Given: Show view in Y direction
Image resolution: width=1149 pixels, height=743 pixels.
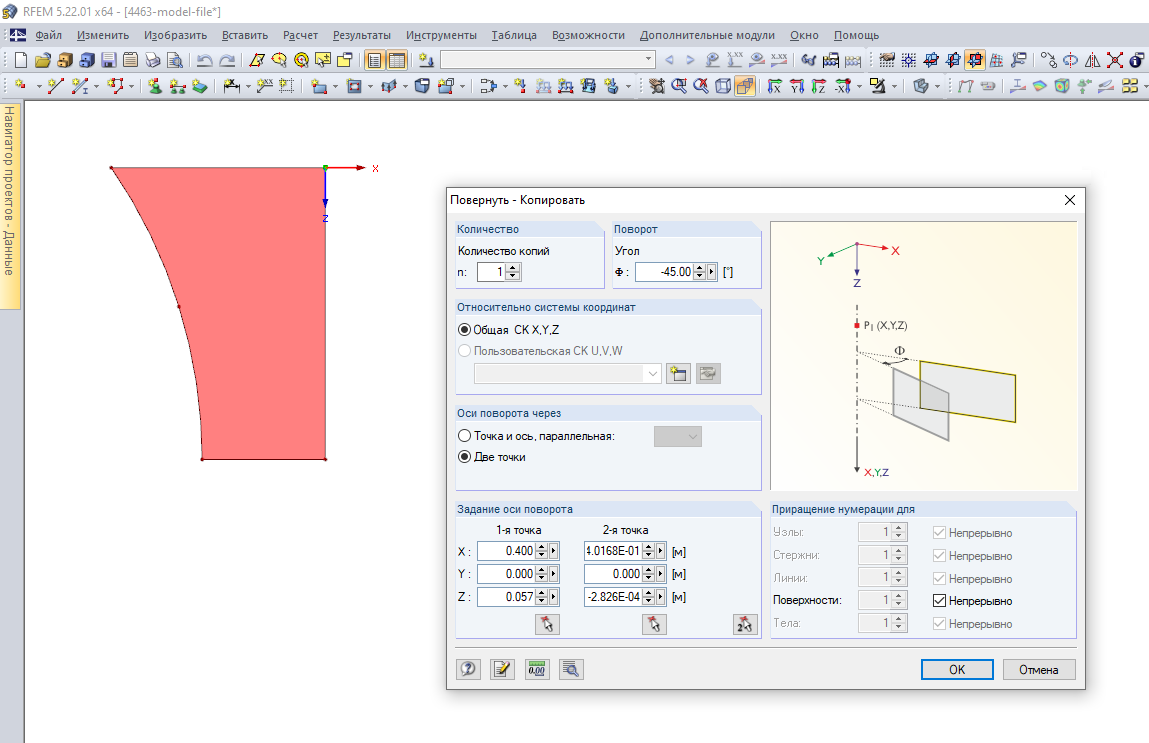Looking at the screenshot, I should pos(797,86).
